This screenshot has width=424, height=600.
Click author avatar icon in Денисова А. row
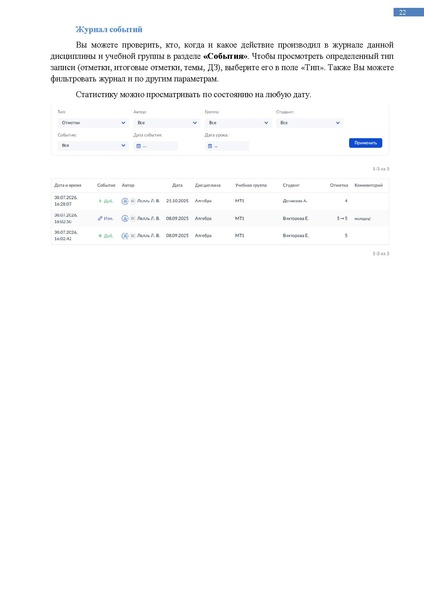pos(125,201)
